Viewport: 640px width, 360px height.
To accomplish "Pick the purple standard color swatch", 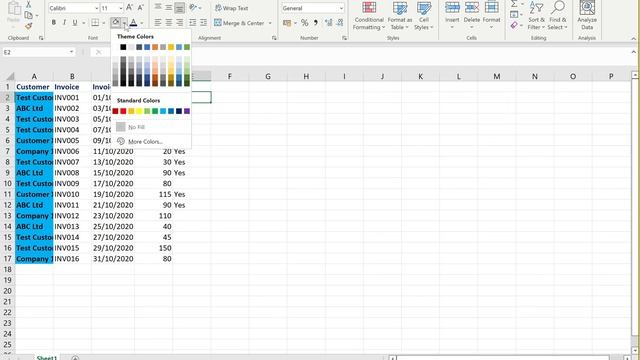I will [x=187, y=111].
